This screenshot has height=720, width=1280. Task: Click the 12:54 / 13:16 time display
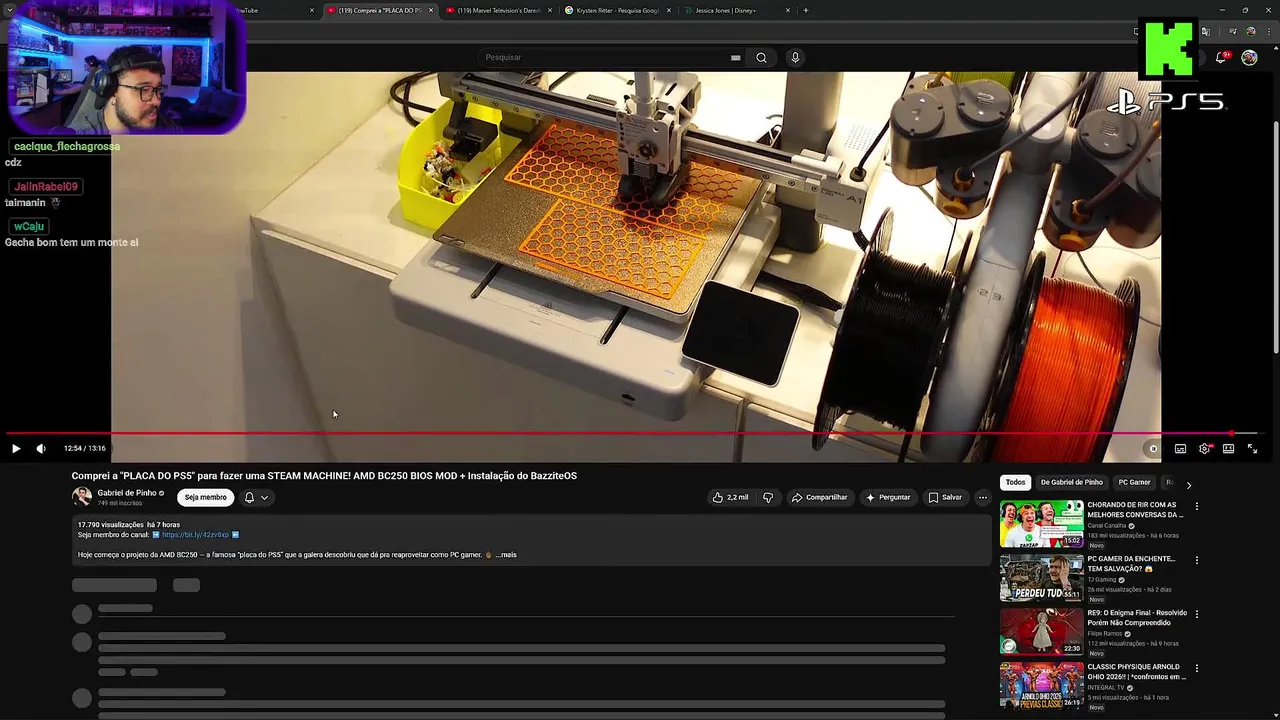point(84,449)
